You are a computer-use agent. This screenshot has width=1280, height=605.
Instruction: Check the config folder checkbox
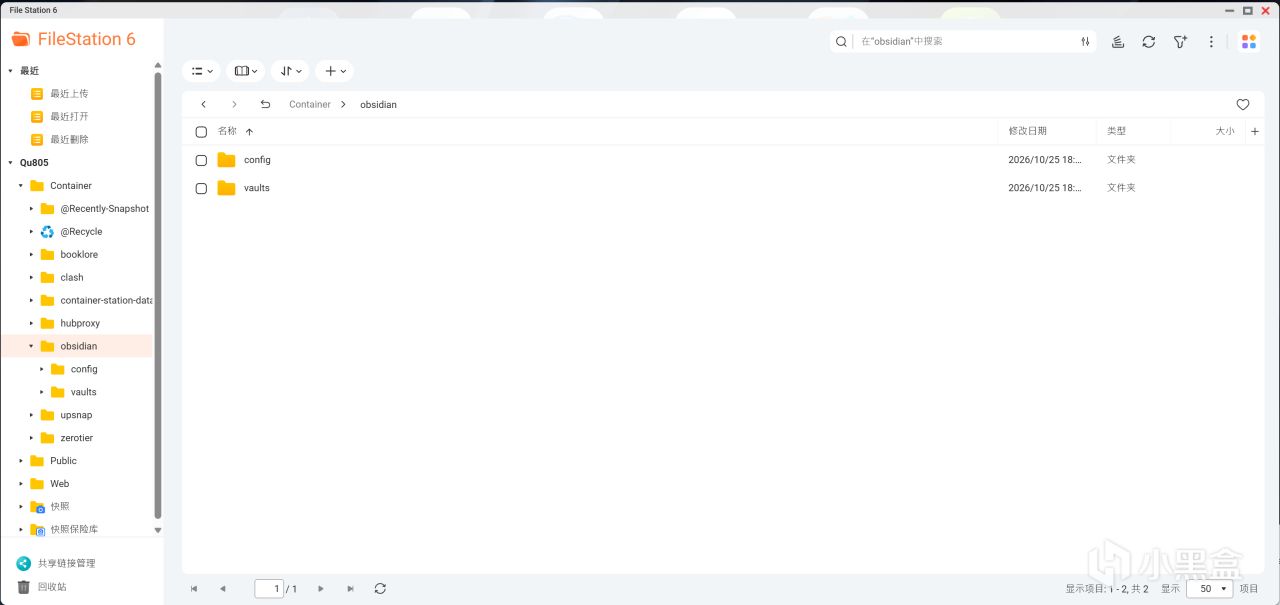click(201, 160)
